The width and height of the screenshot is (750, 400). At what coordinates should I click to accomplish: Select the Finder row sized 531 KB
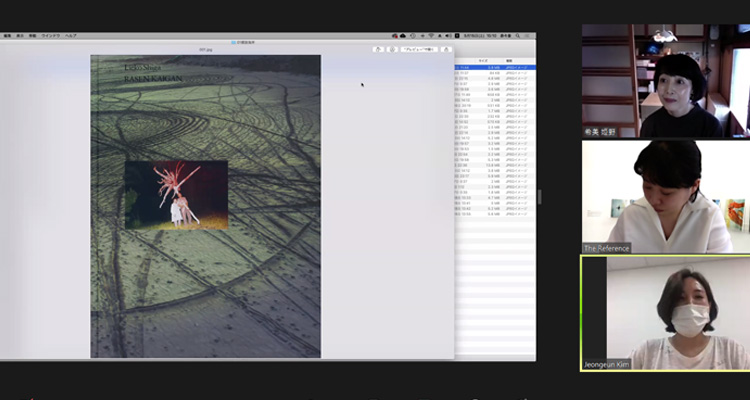click(x=495, y=105)
